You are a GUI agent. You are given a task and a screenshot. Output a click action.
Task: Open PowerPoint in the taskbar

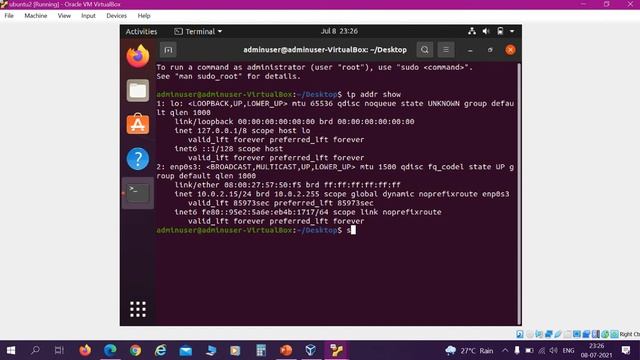point(286,350)
